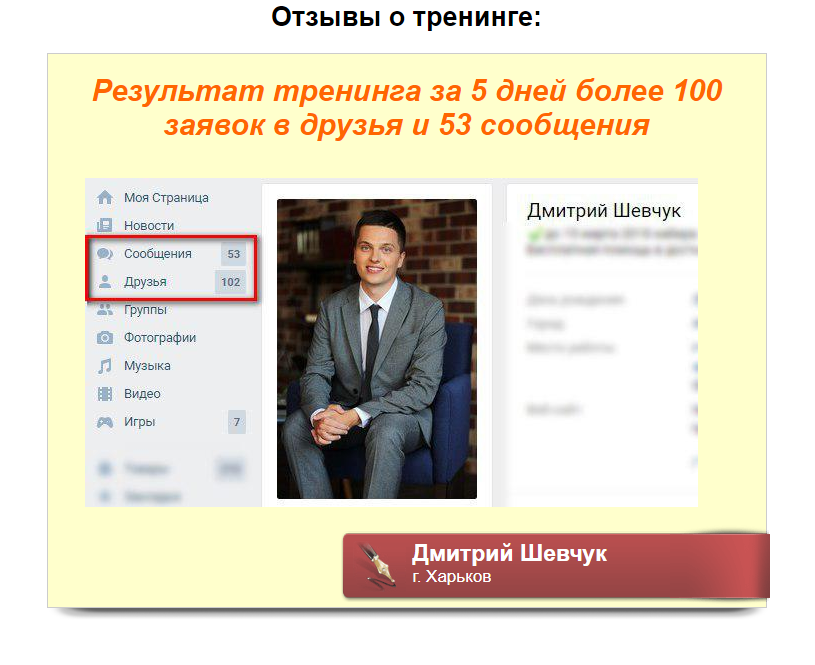Open Сообщения via the speech bubble icon

tap(108, 253)
